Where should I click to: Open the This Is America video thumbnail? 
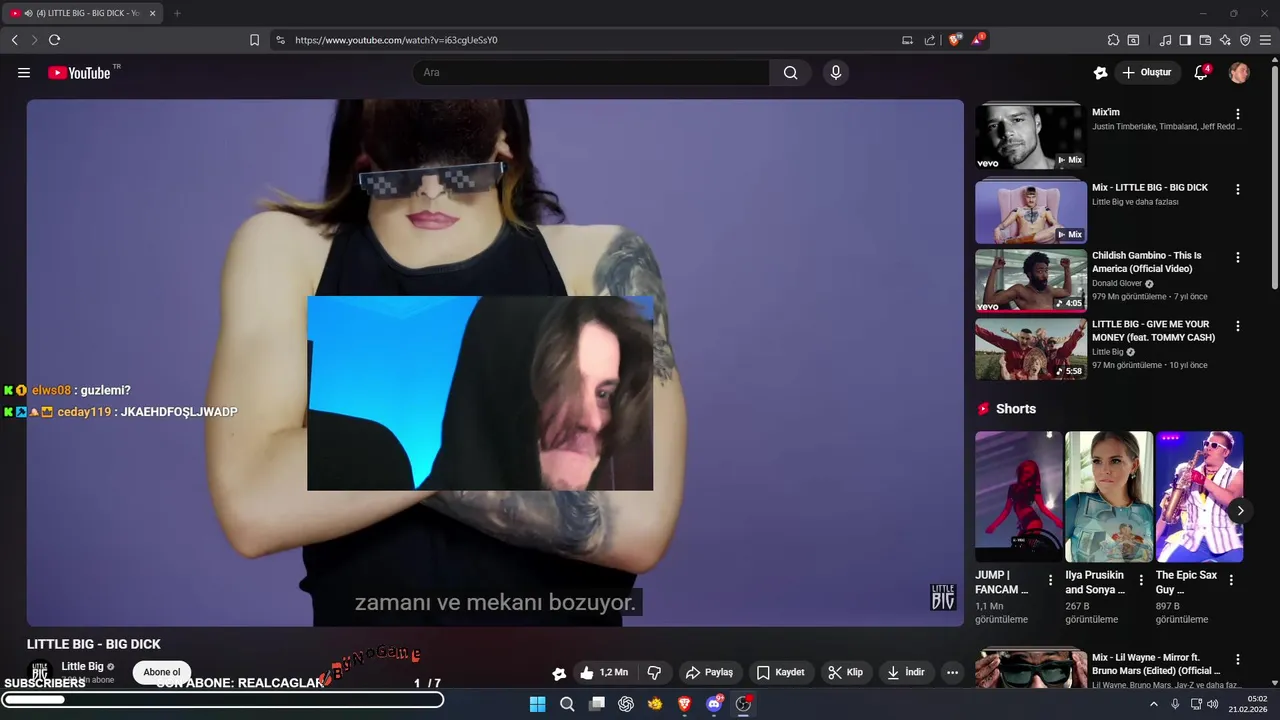point(1031,281)
